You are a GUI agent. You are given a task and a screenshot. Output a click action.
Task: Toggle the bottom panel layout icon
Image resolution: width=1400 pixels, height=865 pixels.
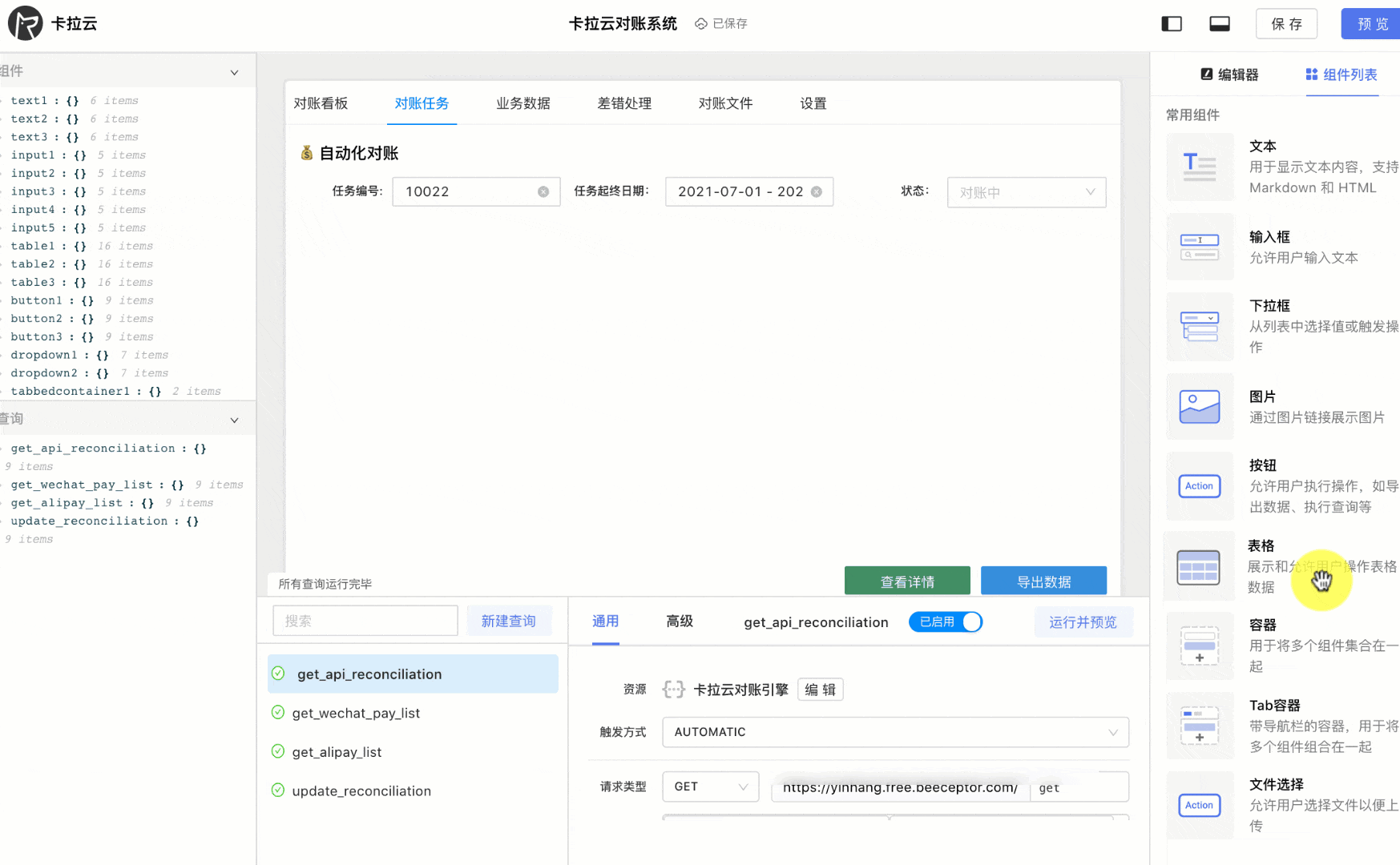point(1220,23)
